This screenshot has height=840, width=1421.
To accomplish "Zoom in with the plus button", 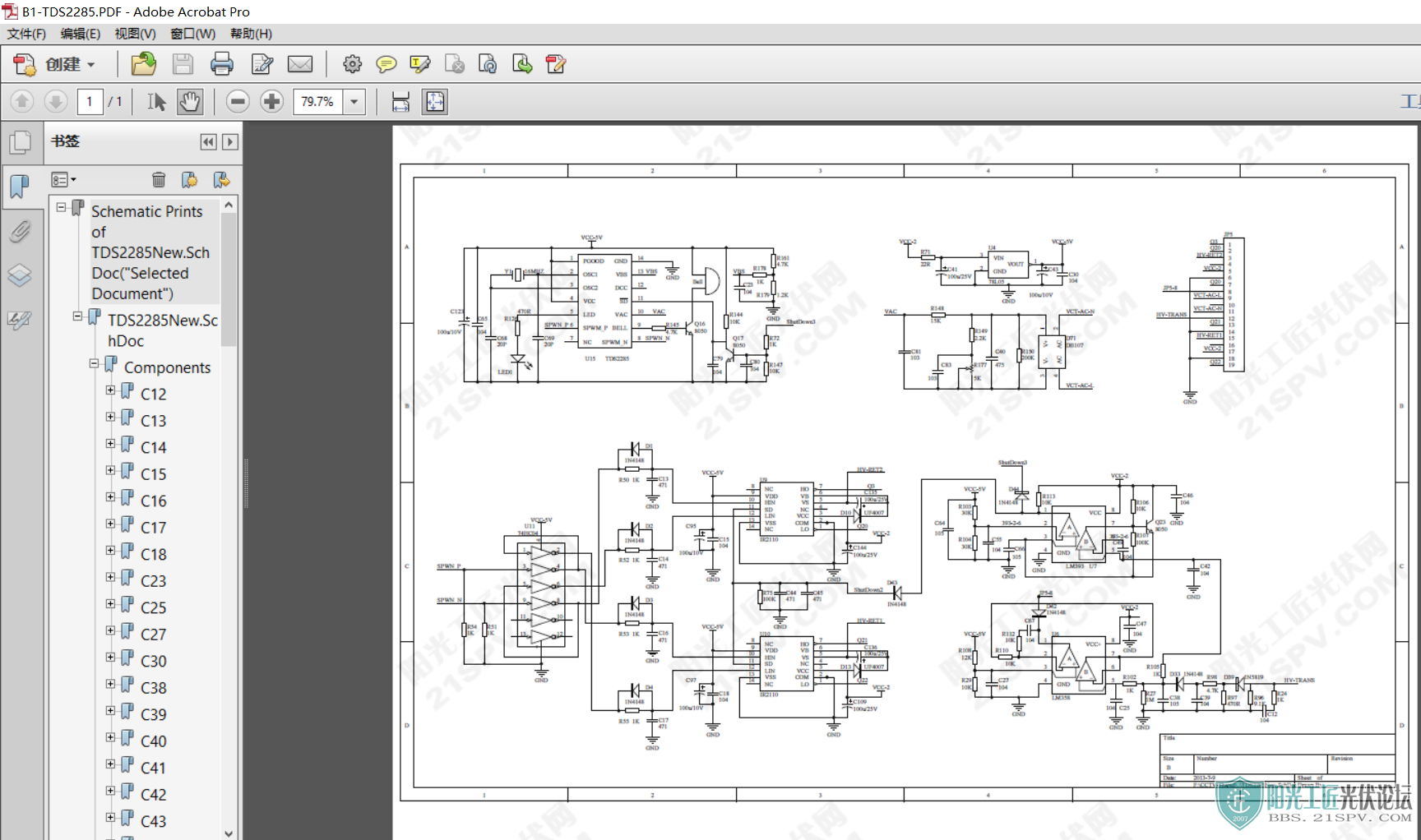I will click(x=271, y=101).
